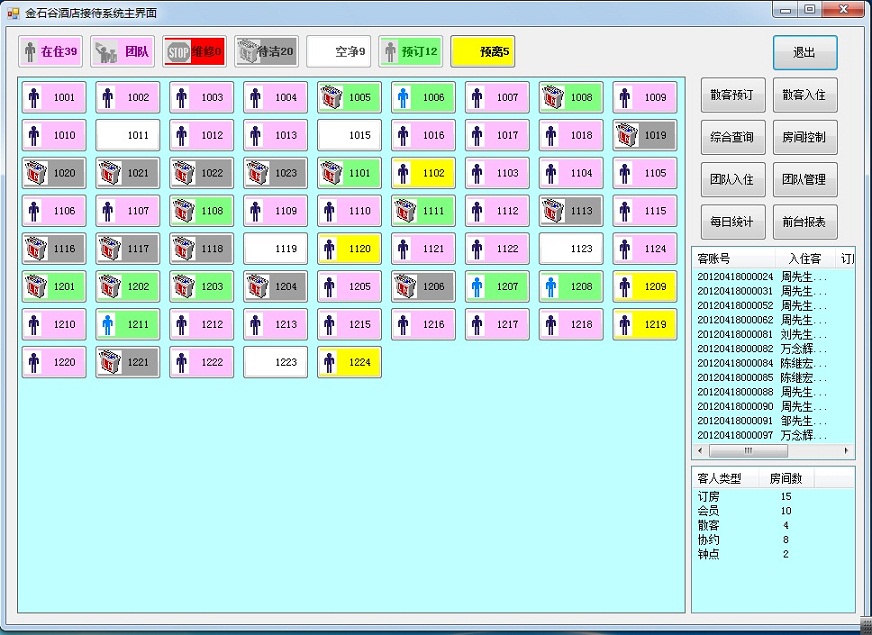Select dirty room 1204 bucket icon

point(257,286)
